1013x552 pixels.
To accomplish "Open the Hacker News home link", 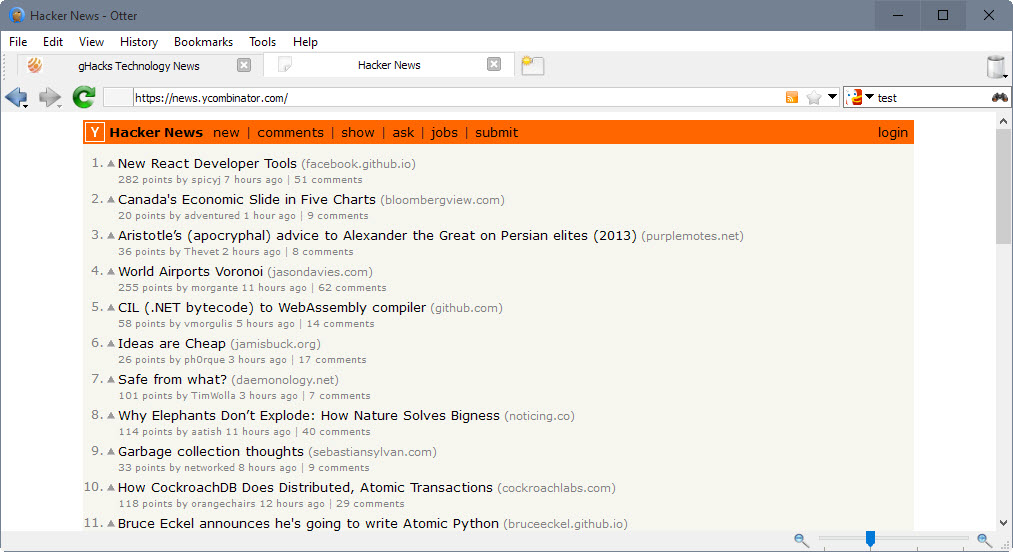I will pyautogui.click(x=156, y=133).
